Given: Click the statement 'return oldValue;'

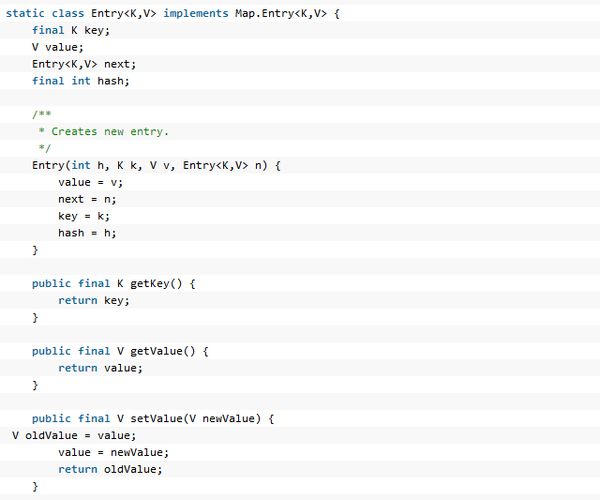Looking at the screenshot, I should [x=110, y=469].
